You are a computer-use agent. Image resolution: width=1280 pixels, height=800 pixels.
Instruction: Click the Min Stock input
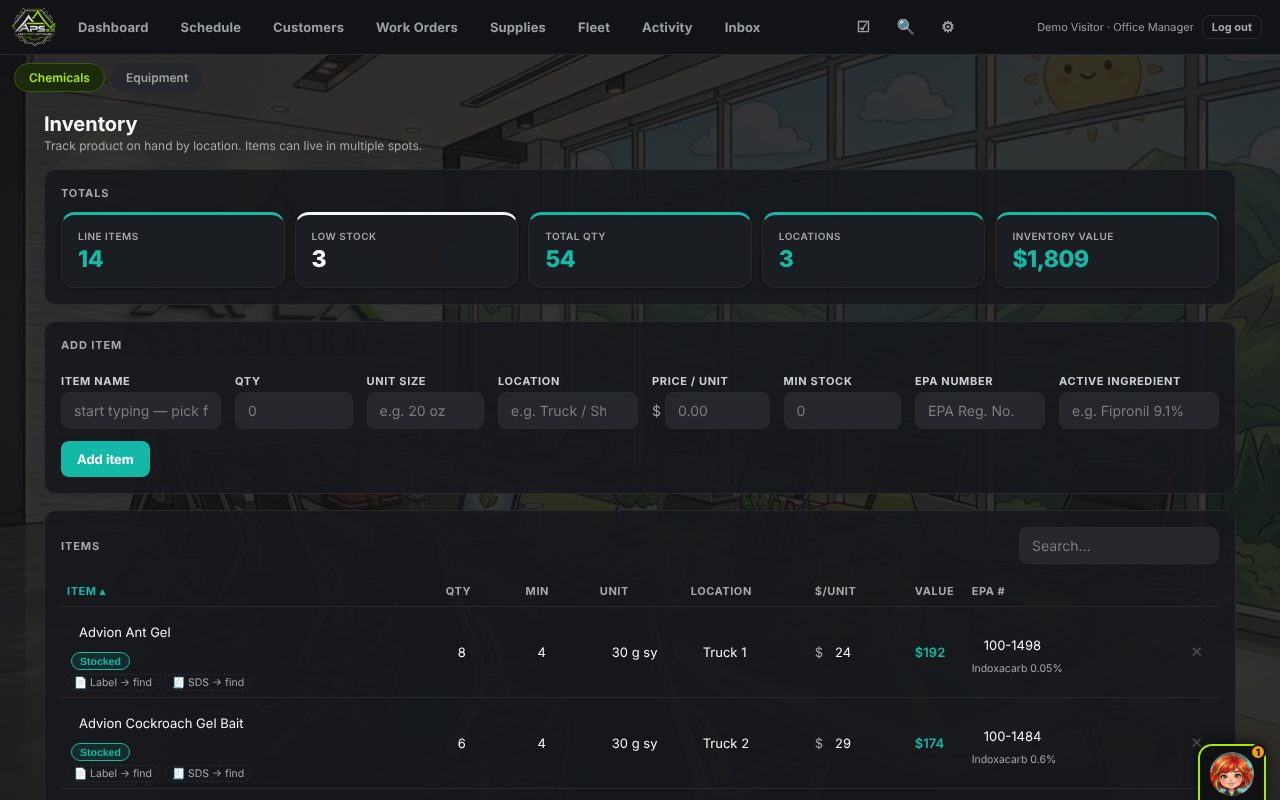click(842, 411)
